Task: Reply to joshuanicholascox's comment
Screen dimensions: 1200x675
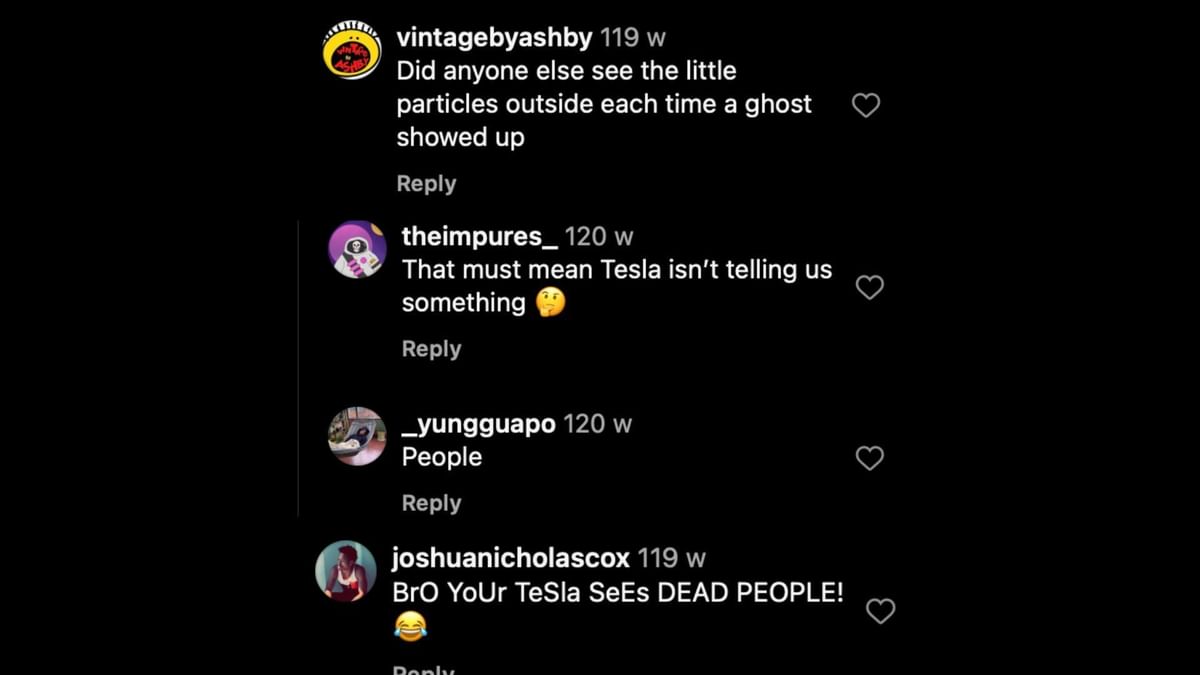Action: (x=424, y=668)
